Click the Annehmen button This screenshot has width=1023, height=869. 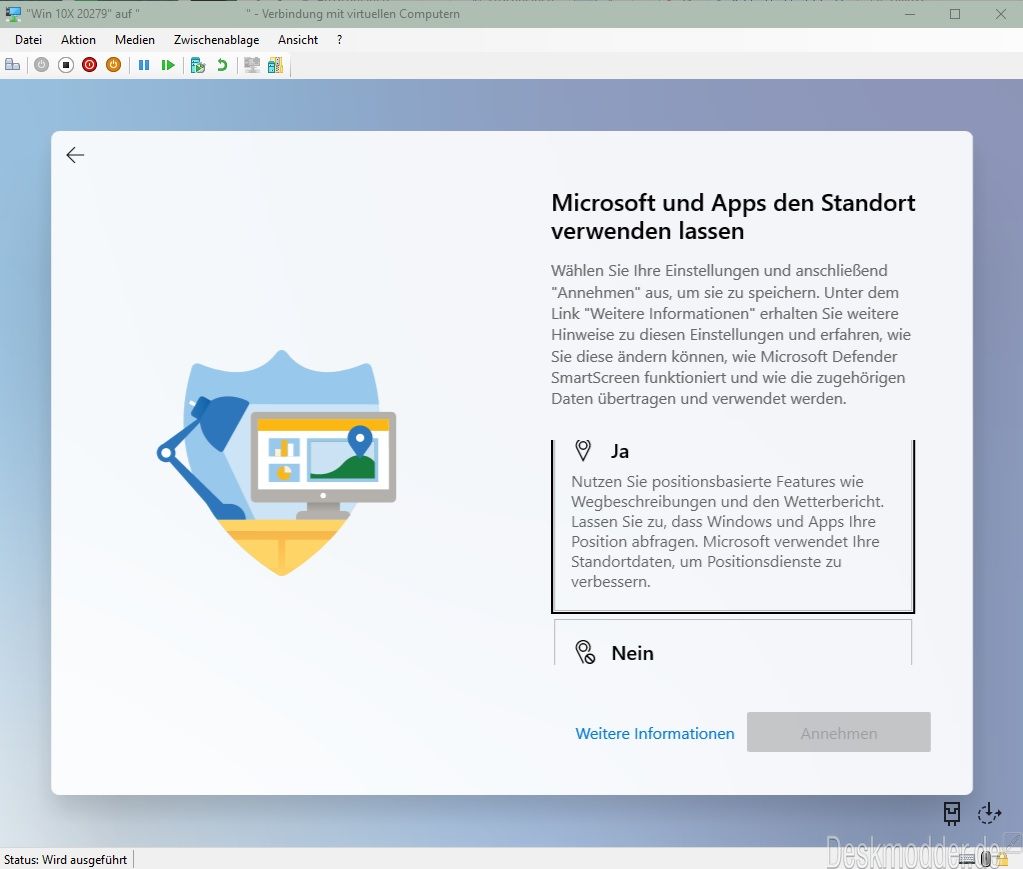tap(838, 732)
